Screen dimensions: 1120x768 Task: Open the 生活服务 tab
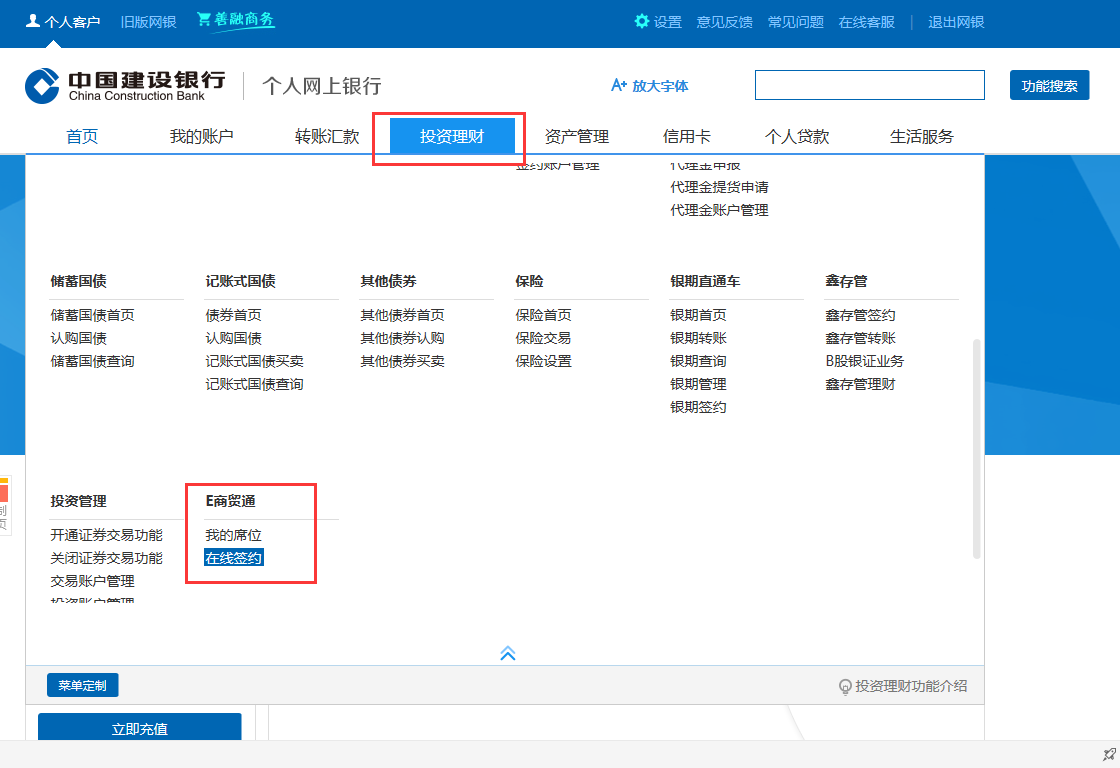[x=921, y=136]
